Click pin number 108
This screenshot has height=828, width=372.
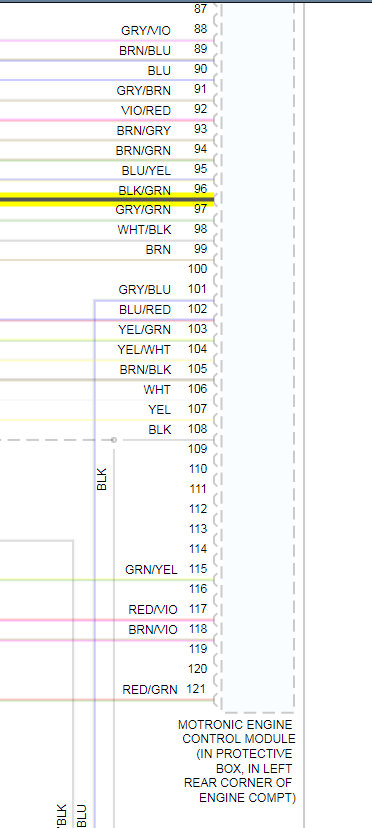click(198, 429)
